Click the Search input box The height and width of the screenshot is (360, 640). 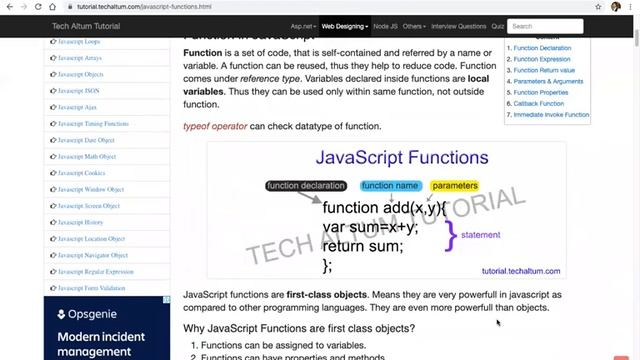[x=545, y=26]
